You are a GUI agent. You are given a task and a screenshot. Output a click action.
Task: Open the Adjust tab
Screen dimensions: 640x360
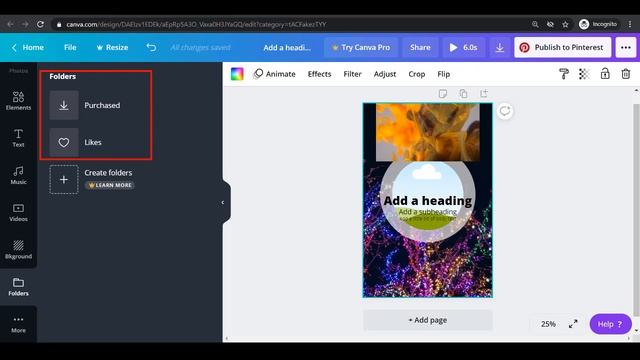(x=385, y=74)
